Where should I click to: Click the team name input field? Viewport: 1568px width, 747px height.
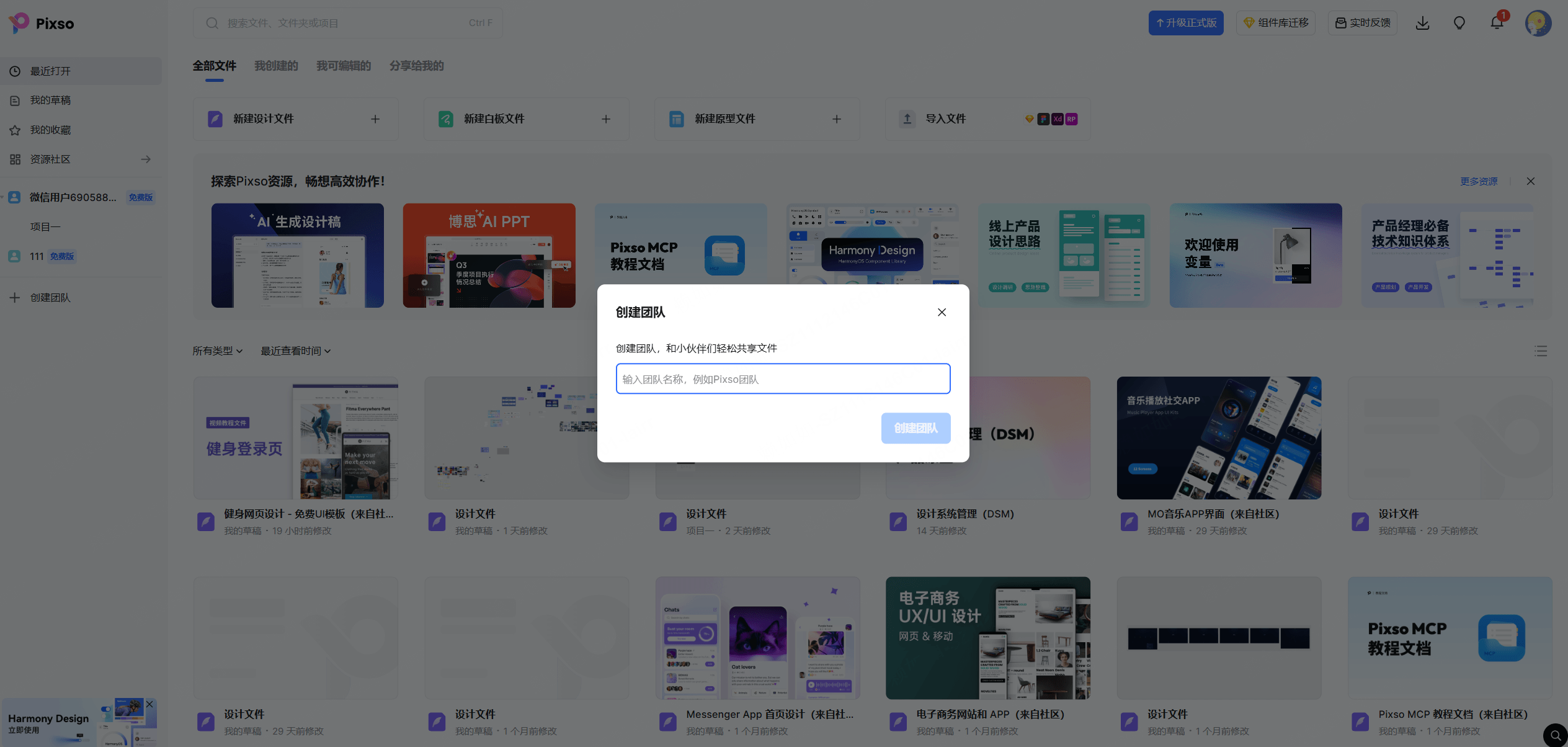pyautogui.click(x=783, y=379)
